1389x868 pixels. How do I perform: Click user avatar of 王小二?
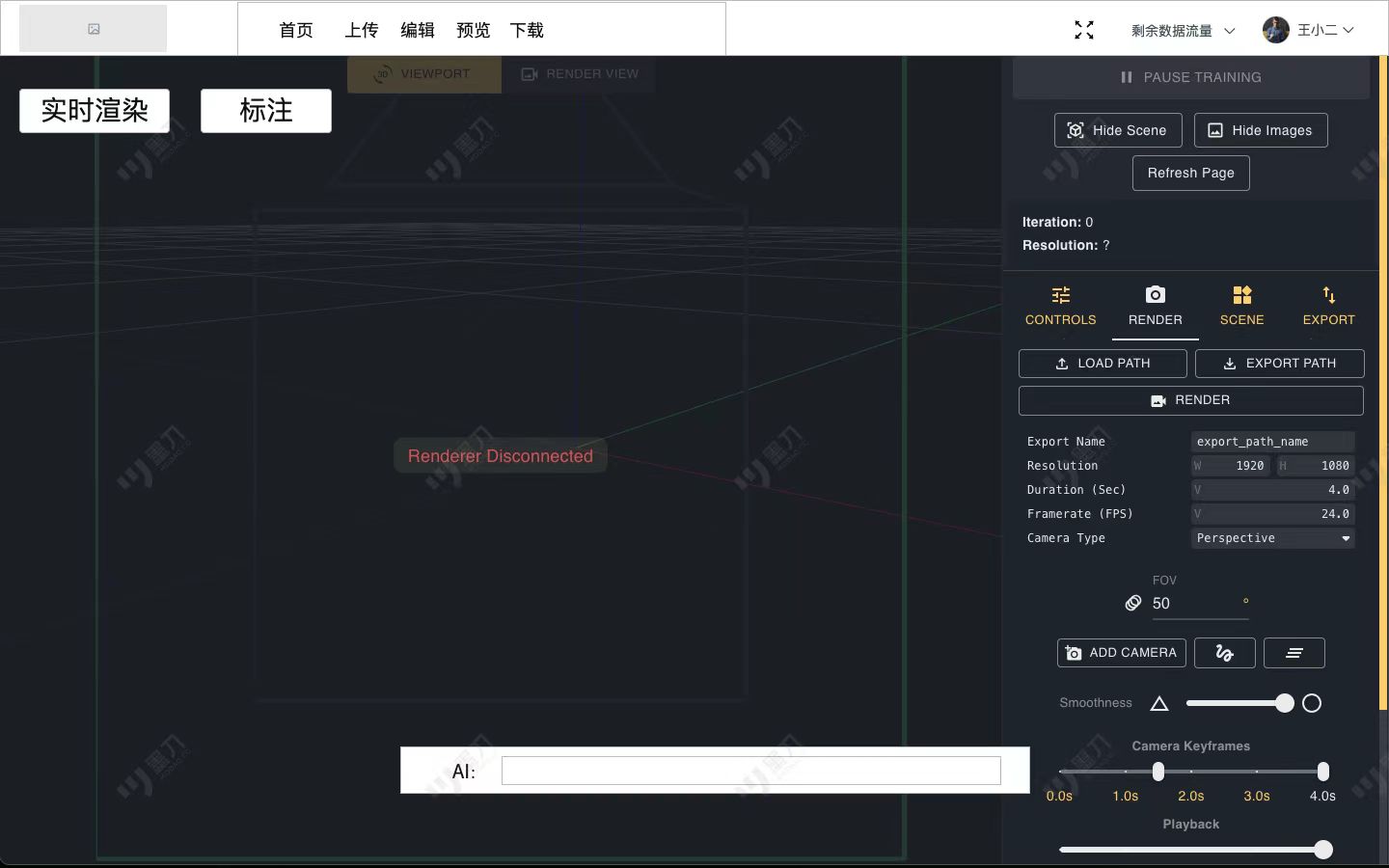pyautogui.click(x=1275, y=30)
